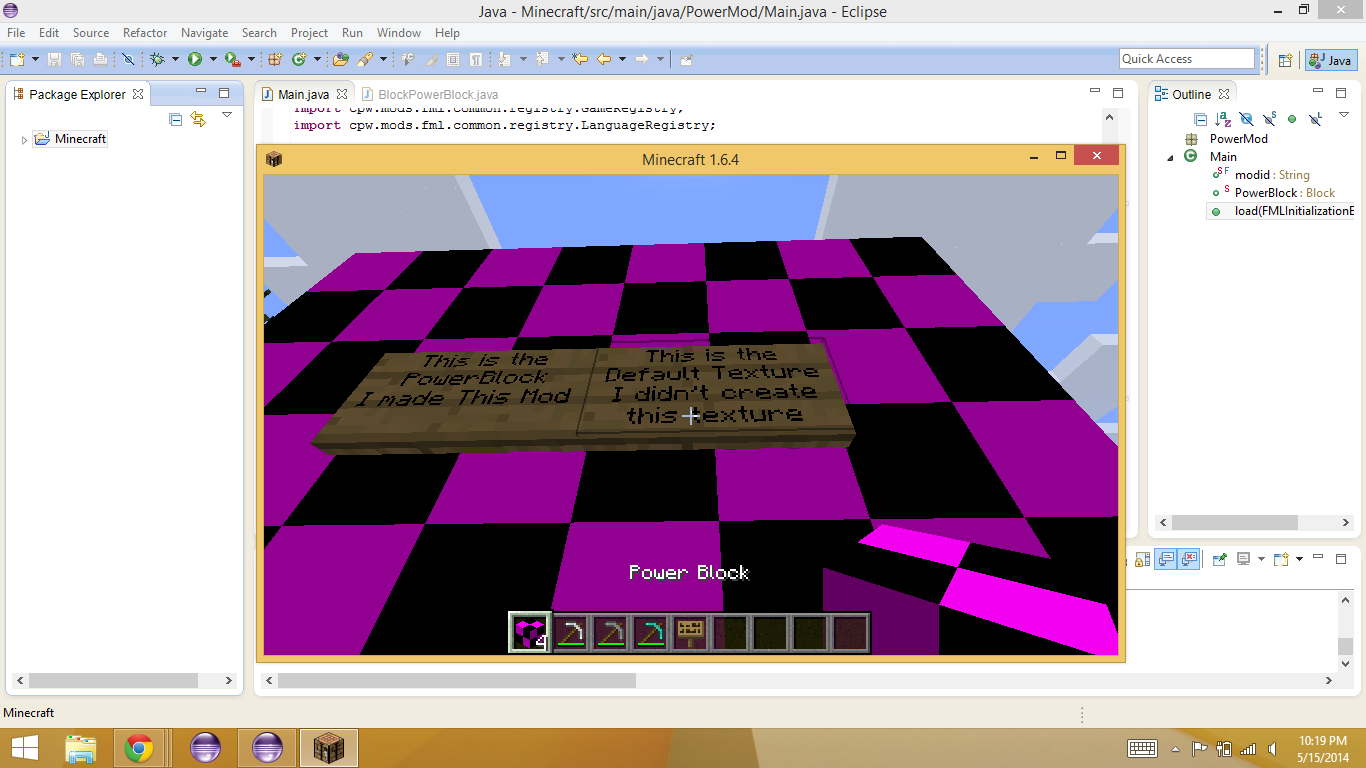Open the Search dropdown arrow
This screenshot has height=768, width=1366.
point(383,59)
